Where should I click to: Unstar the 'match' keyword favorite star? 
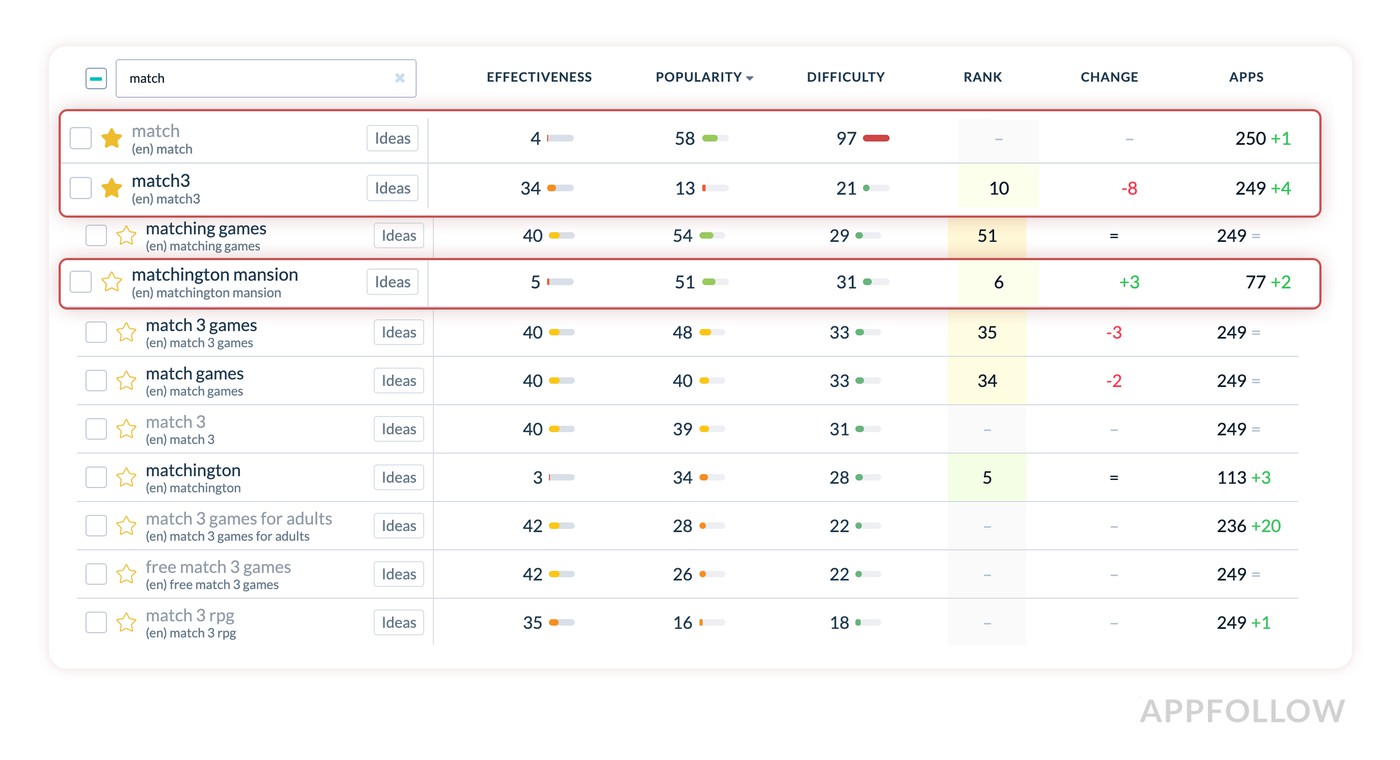pos(112,138)
